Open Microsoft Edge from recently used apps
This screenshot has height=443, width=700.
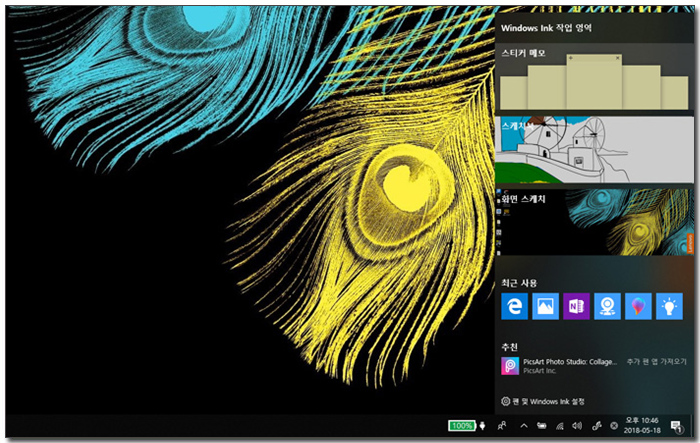pyautogui.click(x=515, y=308)
